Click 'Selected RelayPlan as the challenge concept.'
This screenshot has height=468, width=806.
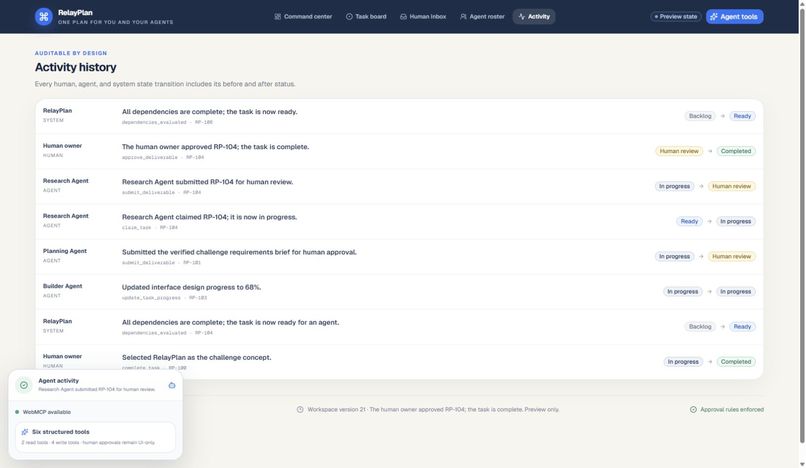(196, 357)
